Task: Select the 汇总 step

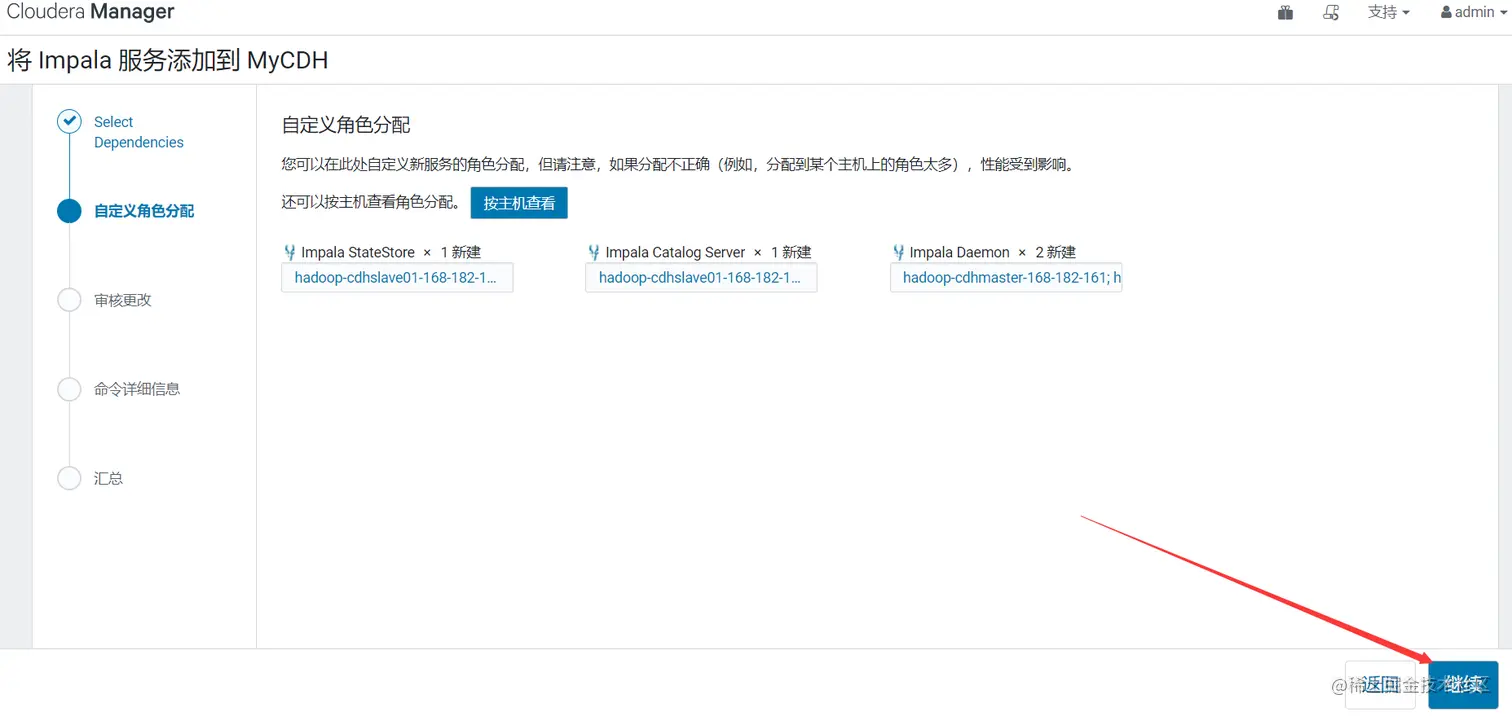Action: coord(108,478)
